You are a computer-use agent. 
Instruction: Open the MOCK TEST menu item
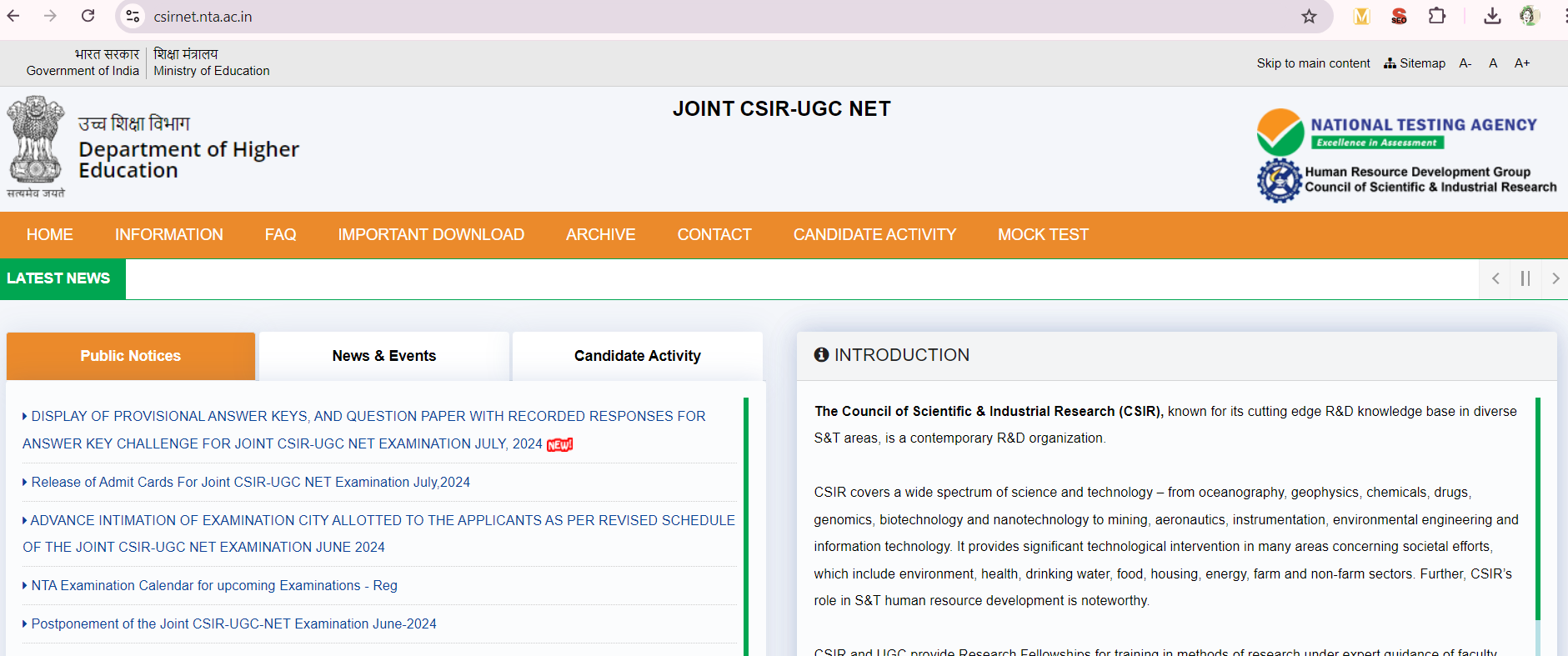point(1044,235)
